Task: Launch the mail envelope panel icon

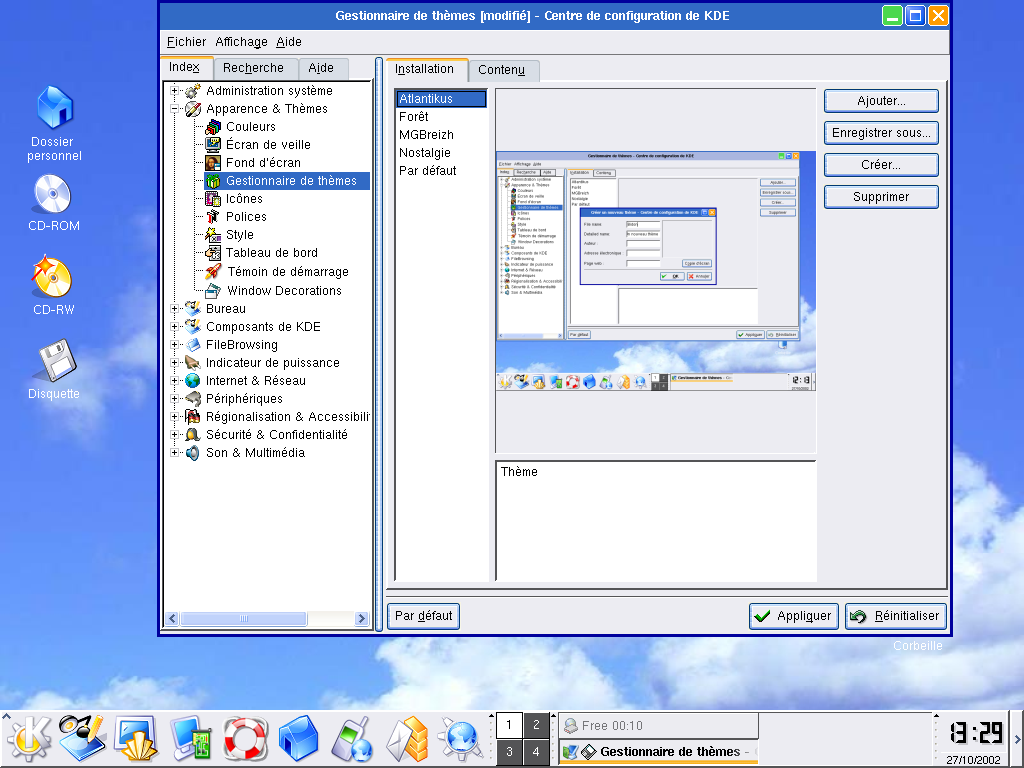Action: pos(408,739)
